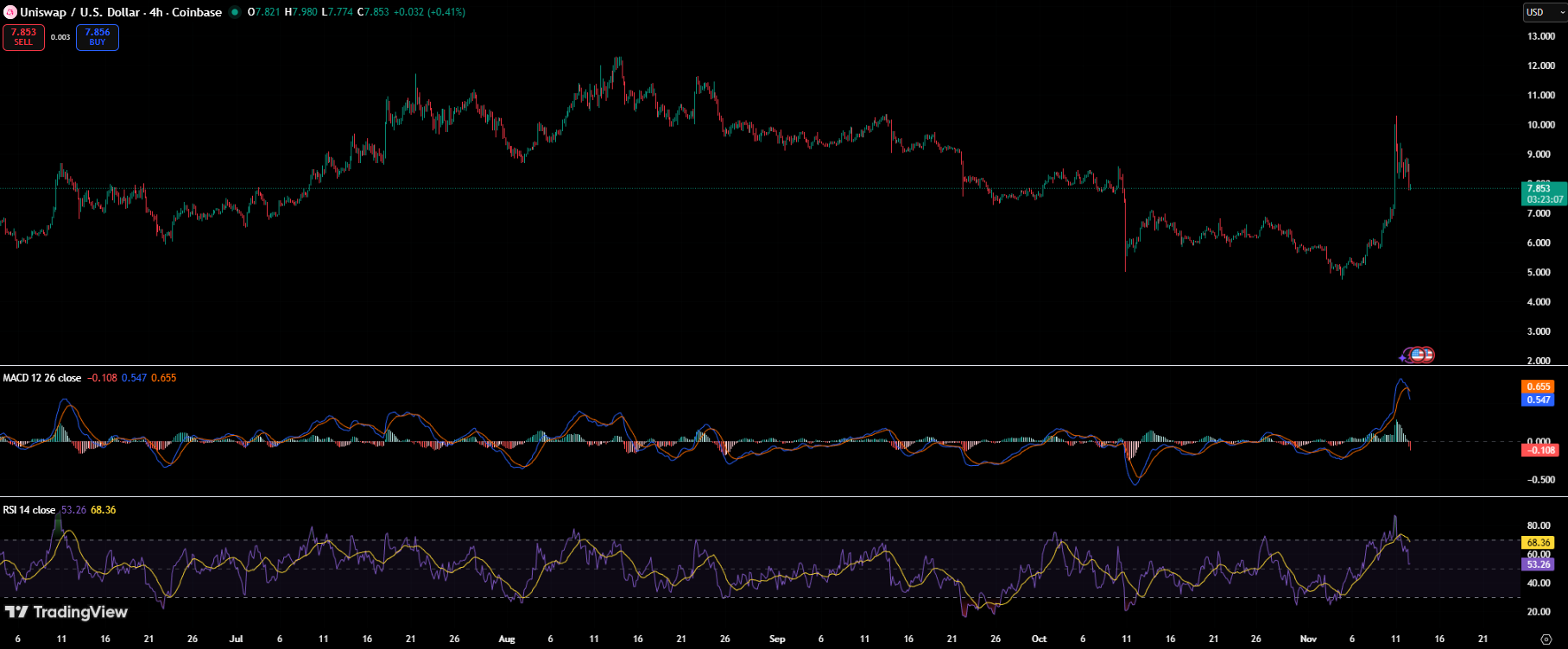Click the Aug label on the time axis

(x=507, y=639)
